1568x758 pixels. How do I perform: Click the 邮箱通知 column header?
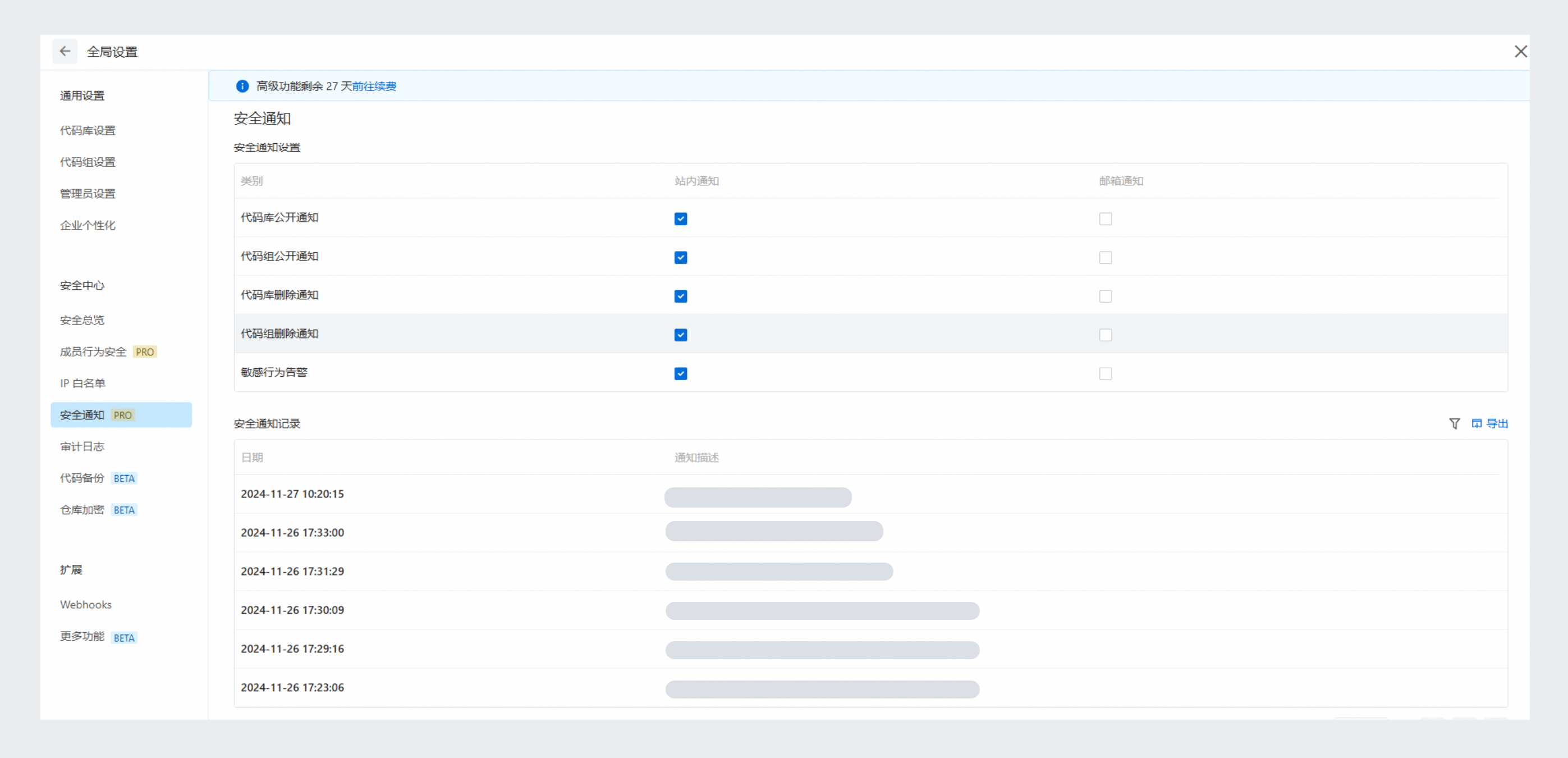pos(1121,181)
